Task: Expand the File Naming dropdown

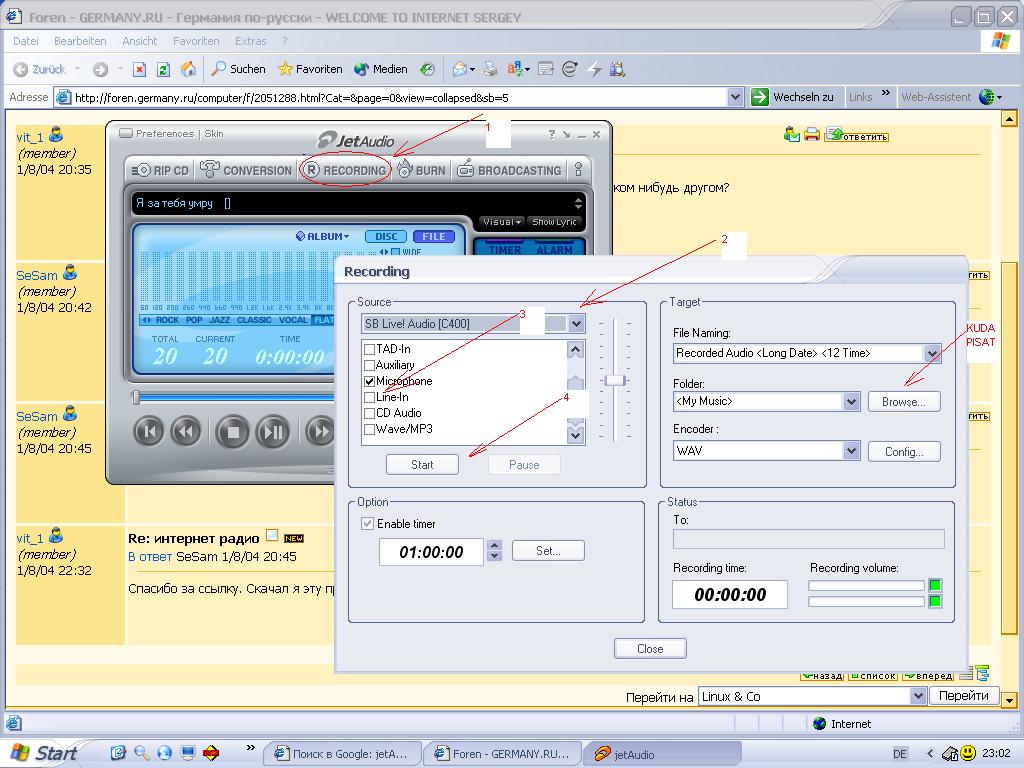Action: (932, 353)
